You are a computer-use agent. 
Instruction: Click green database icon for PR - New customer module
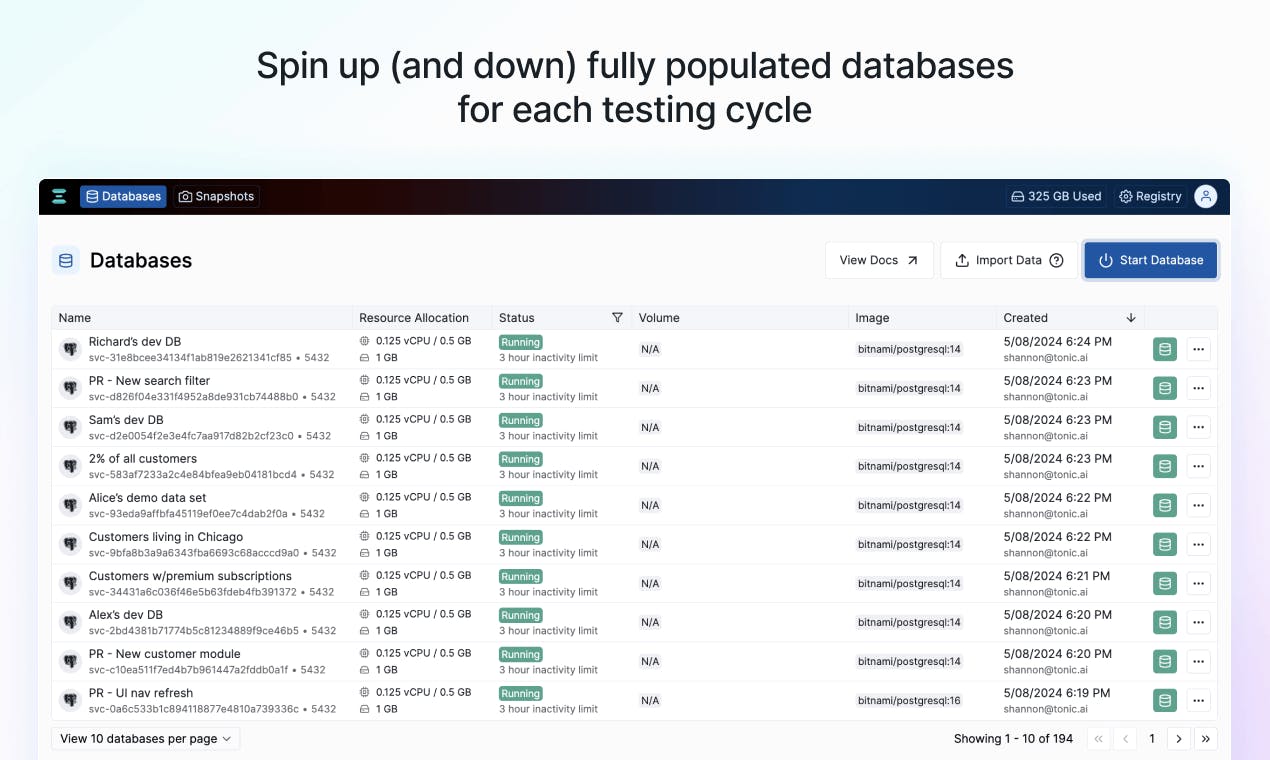point(1165,661)
